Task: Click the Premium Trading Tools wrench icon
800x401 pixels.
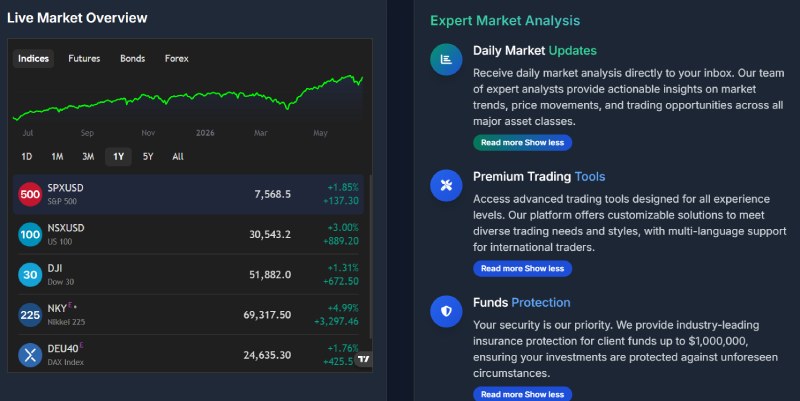Action: point(446,185)
